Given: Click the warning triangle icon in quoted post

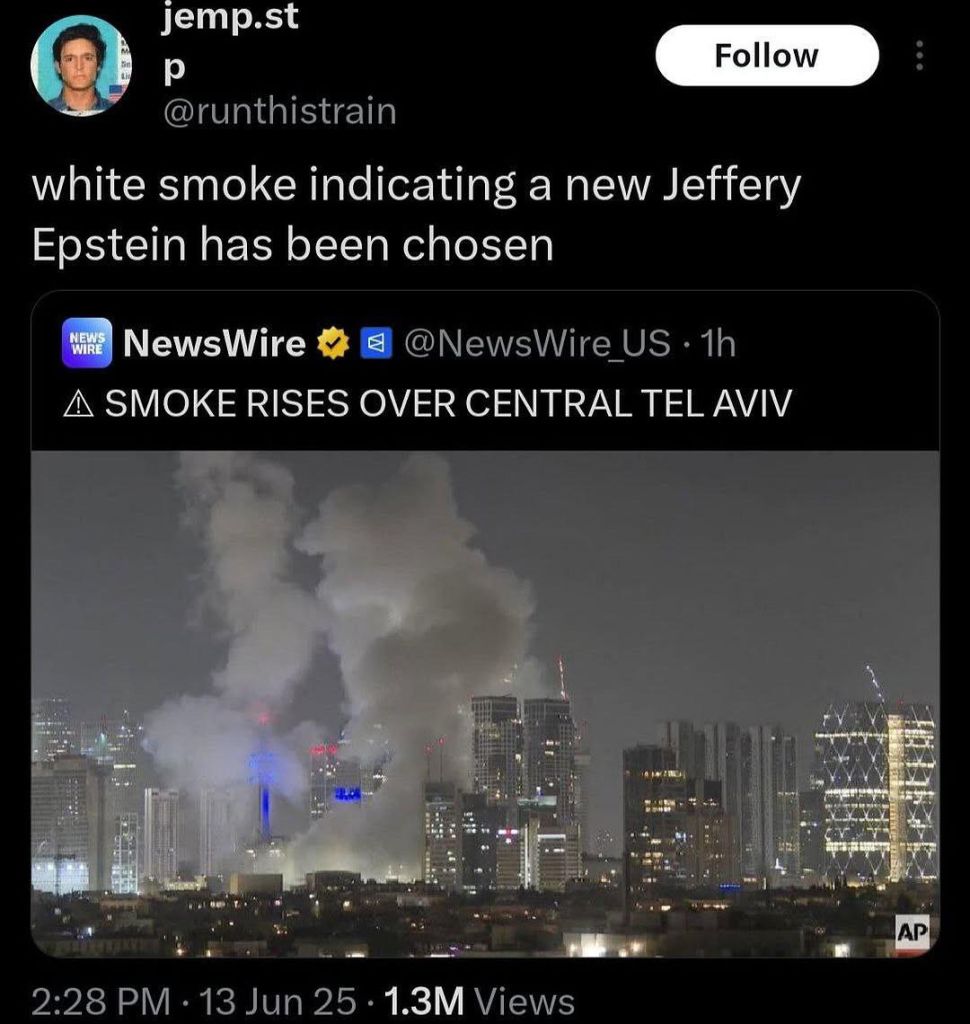Looking at the screenshot, I should [79, 404].
